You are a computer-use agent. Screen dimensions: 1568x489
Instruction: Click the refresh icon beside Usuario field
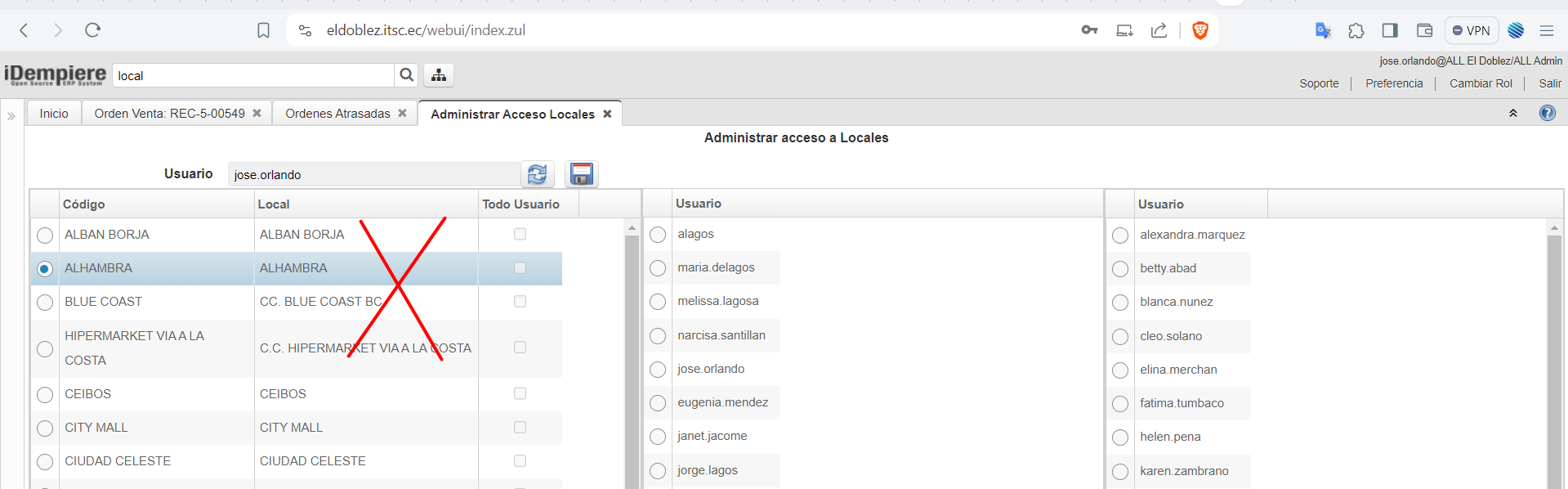pos(537,174)
